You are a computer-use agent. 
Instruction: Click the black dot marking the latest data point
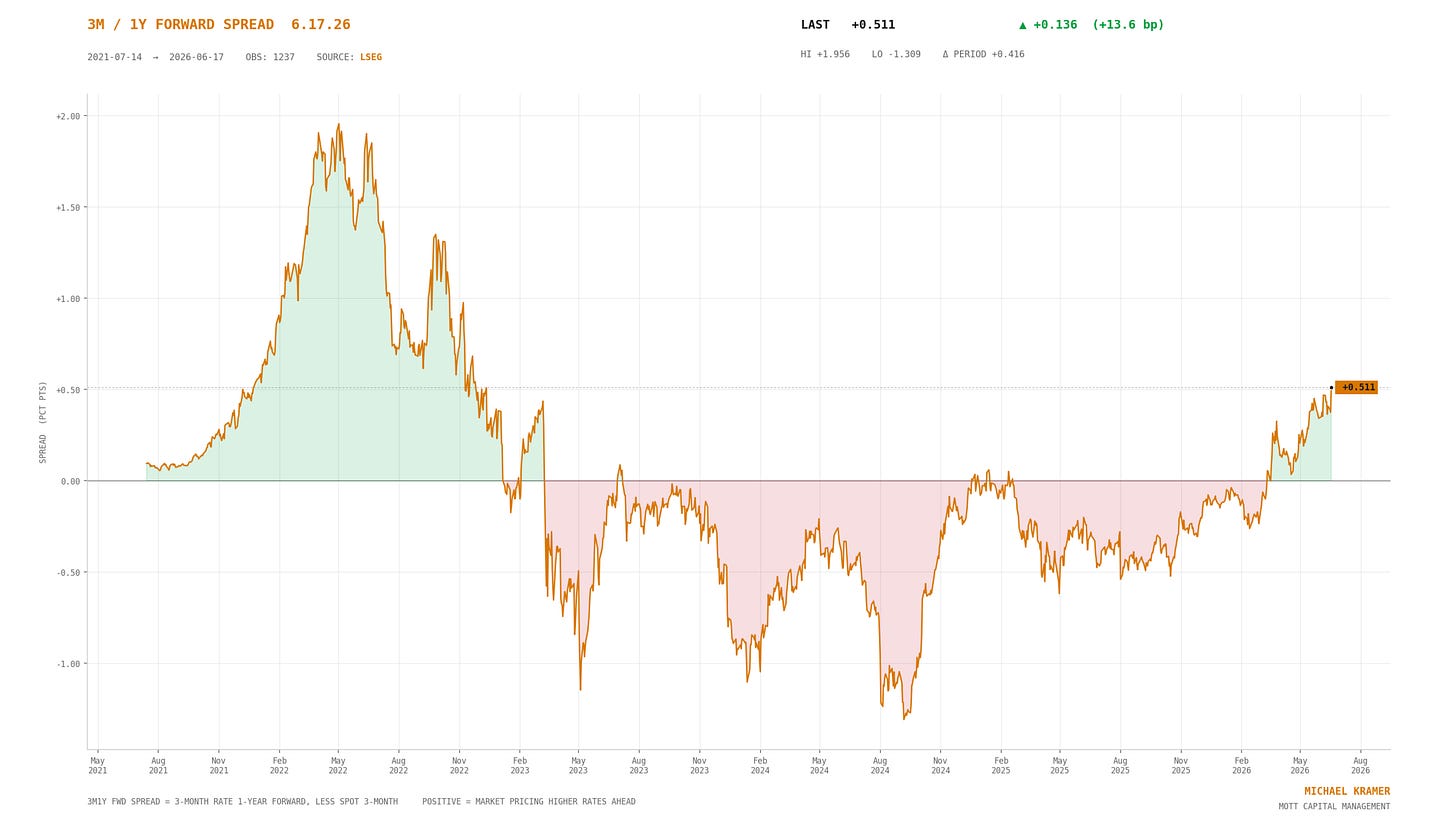(x=1331, y=387)
